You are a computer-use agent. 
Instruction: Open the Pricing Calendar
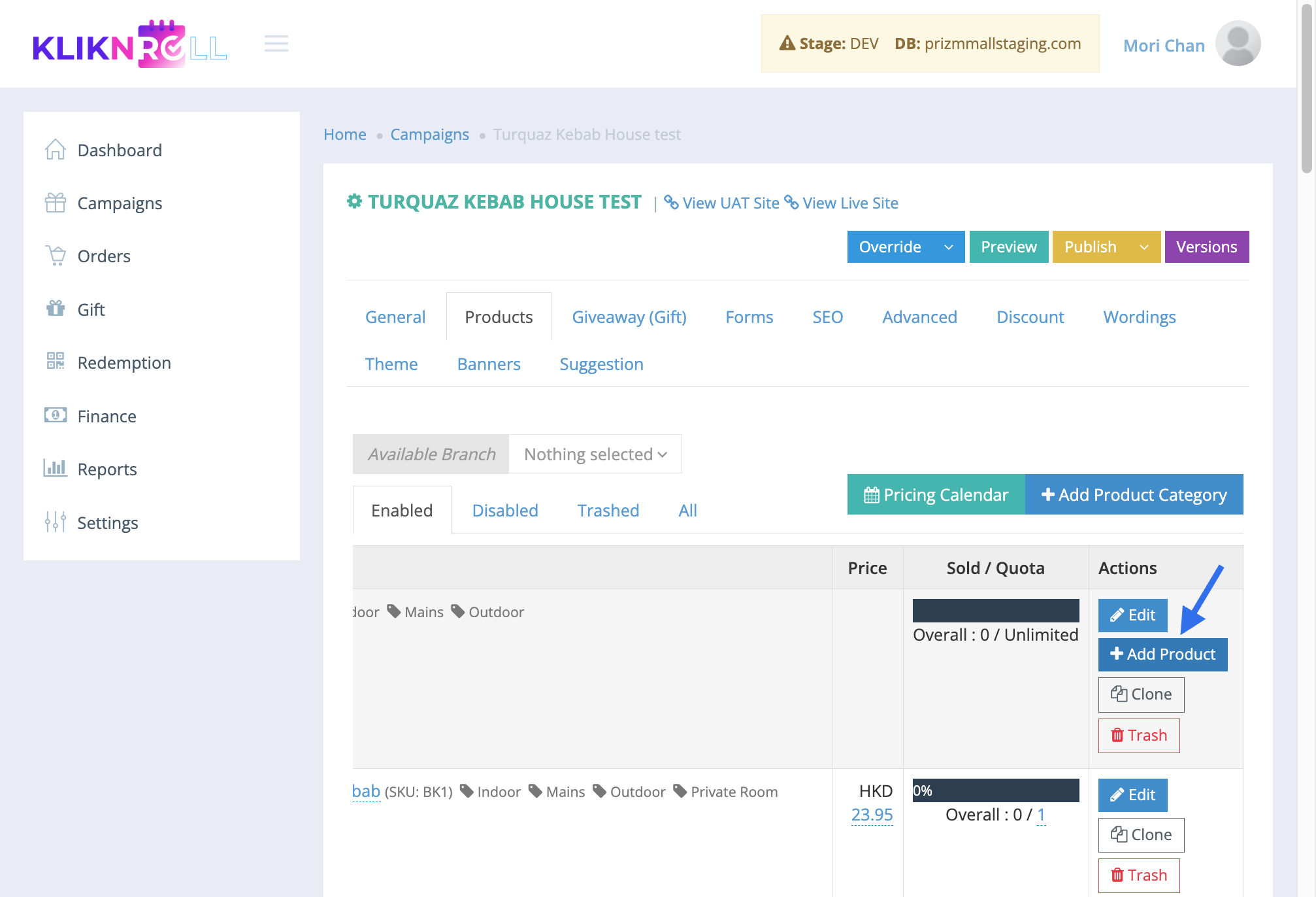click(x=936, y=494)
